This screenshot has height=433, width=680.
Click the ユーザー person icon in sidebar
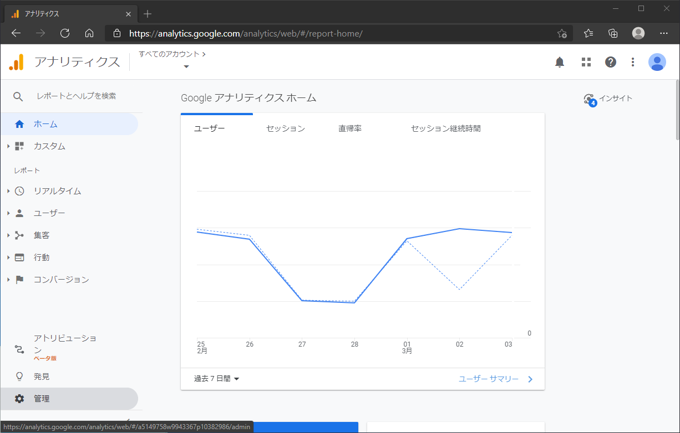coord(20,213)
